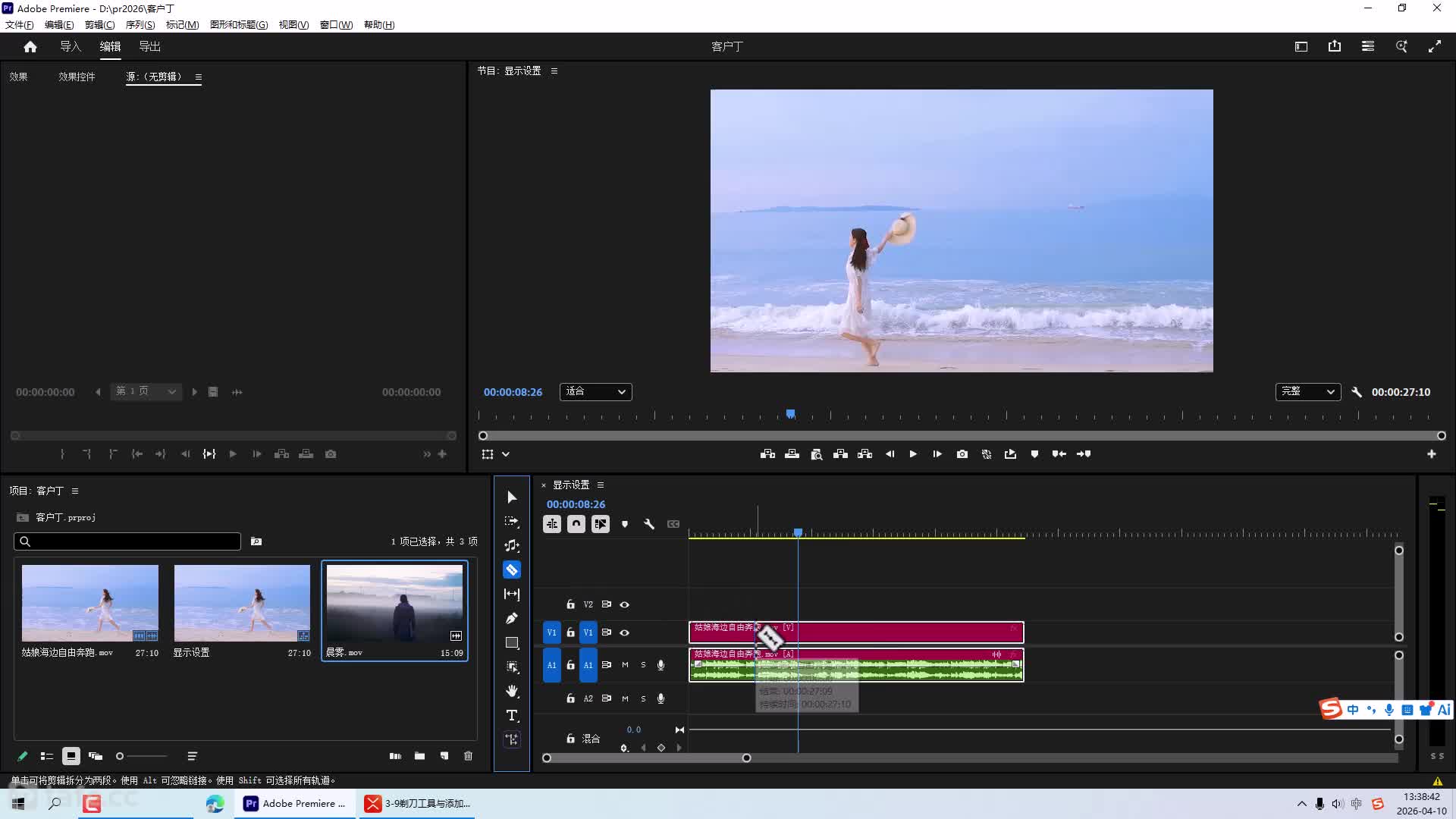
Task: Click the New Item icon in project panel
Action: click(444, 756)
